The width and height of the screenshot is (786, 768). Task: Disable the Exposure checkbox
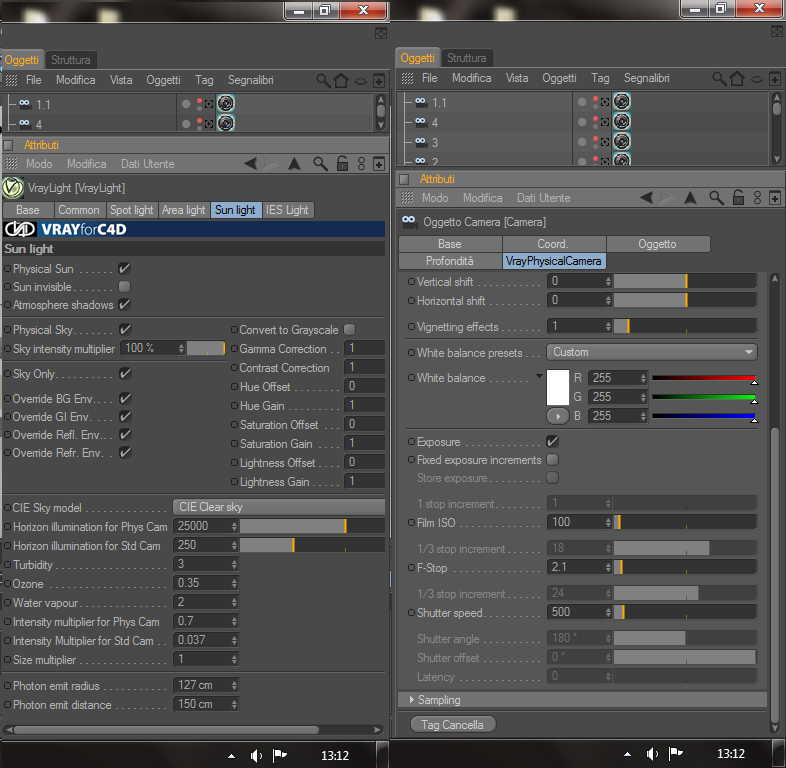point(552,442)
